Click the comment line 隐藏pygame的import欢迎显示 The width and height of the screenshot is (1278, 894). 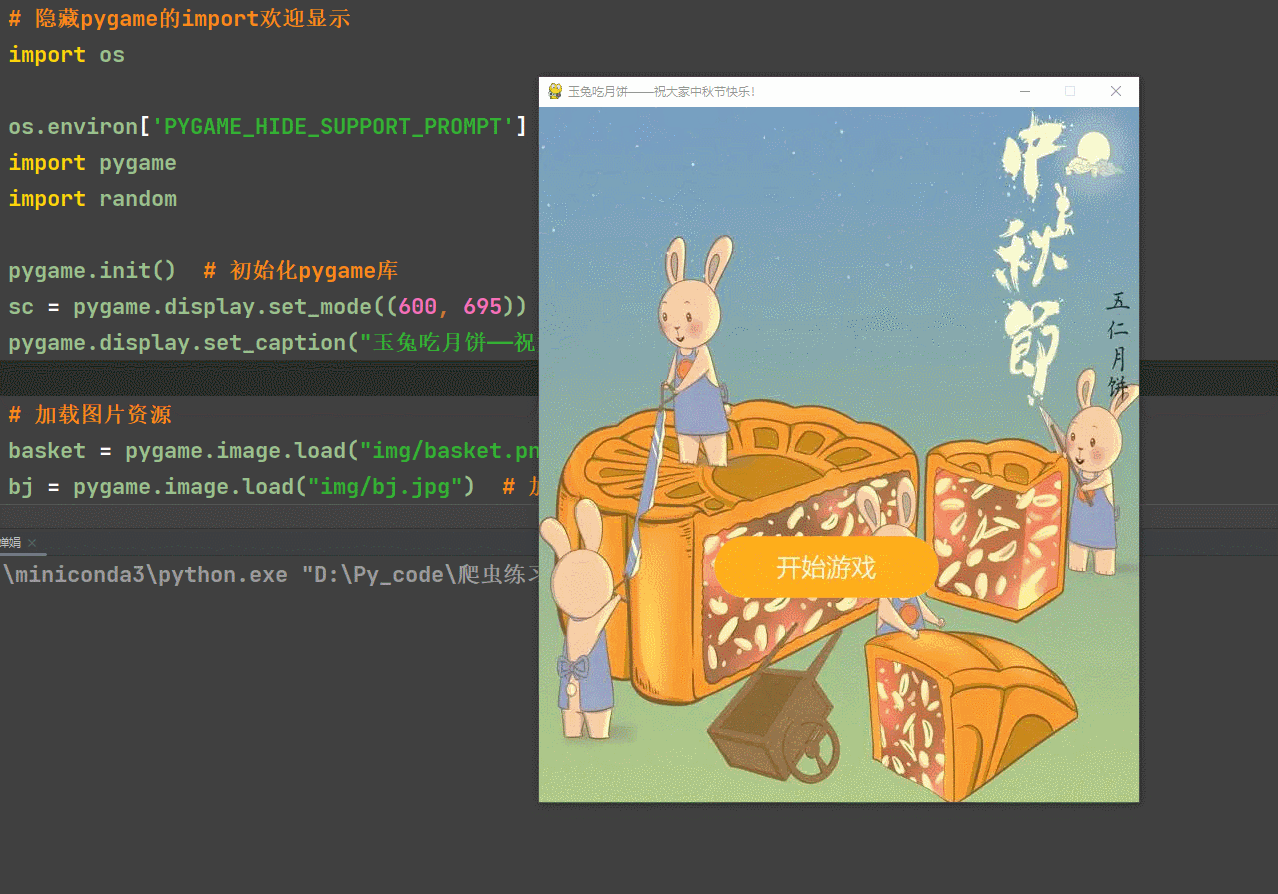180,19
